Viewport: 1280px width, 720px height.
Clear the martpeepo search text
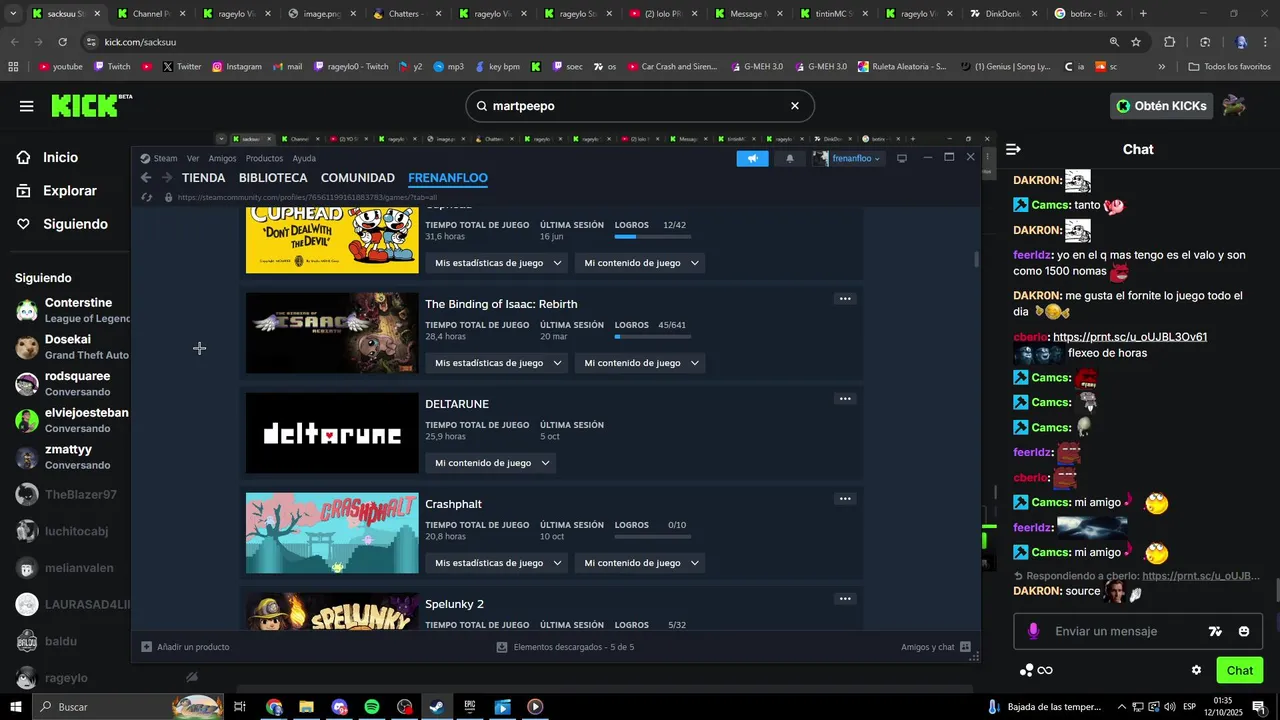coord(795,106)
